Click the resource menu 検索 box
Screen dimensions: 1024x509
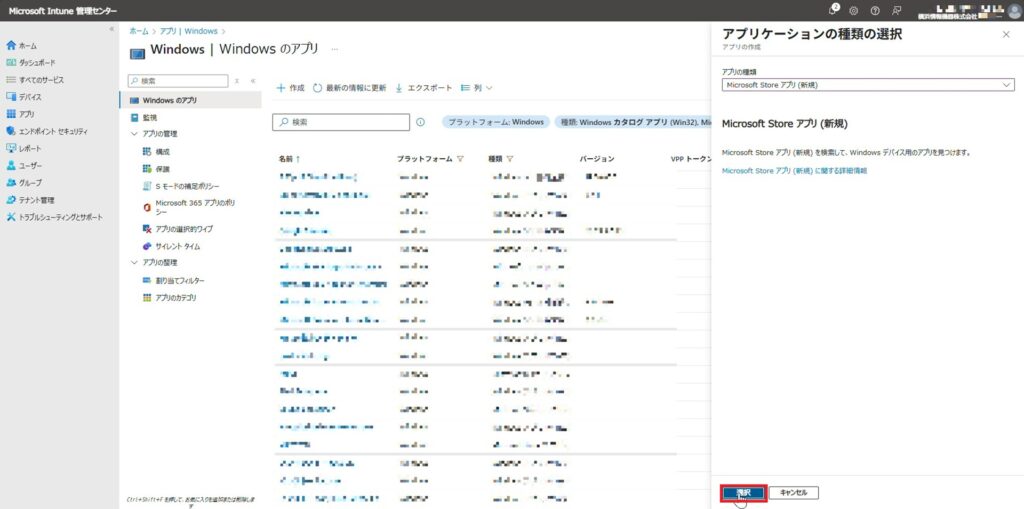[178, 81]
